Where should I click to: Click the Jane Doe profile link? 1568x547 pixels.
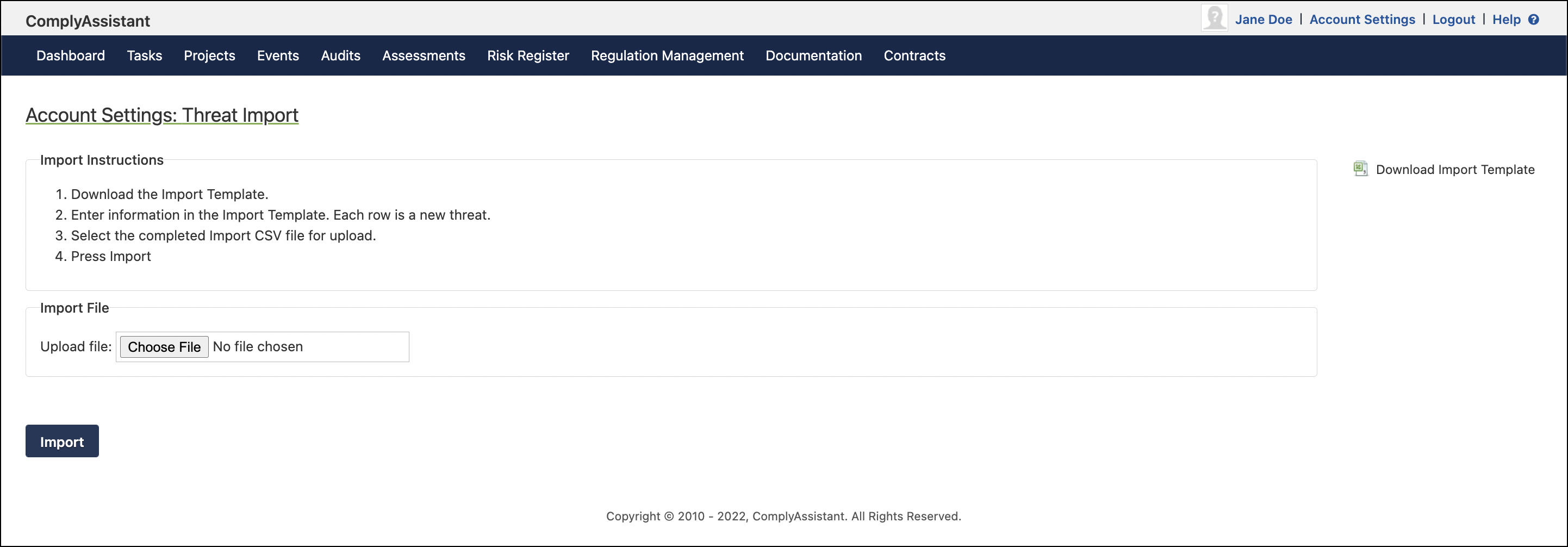point(1263,20)
